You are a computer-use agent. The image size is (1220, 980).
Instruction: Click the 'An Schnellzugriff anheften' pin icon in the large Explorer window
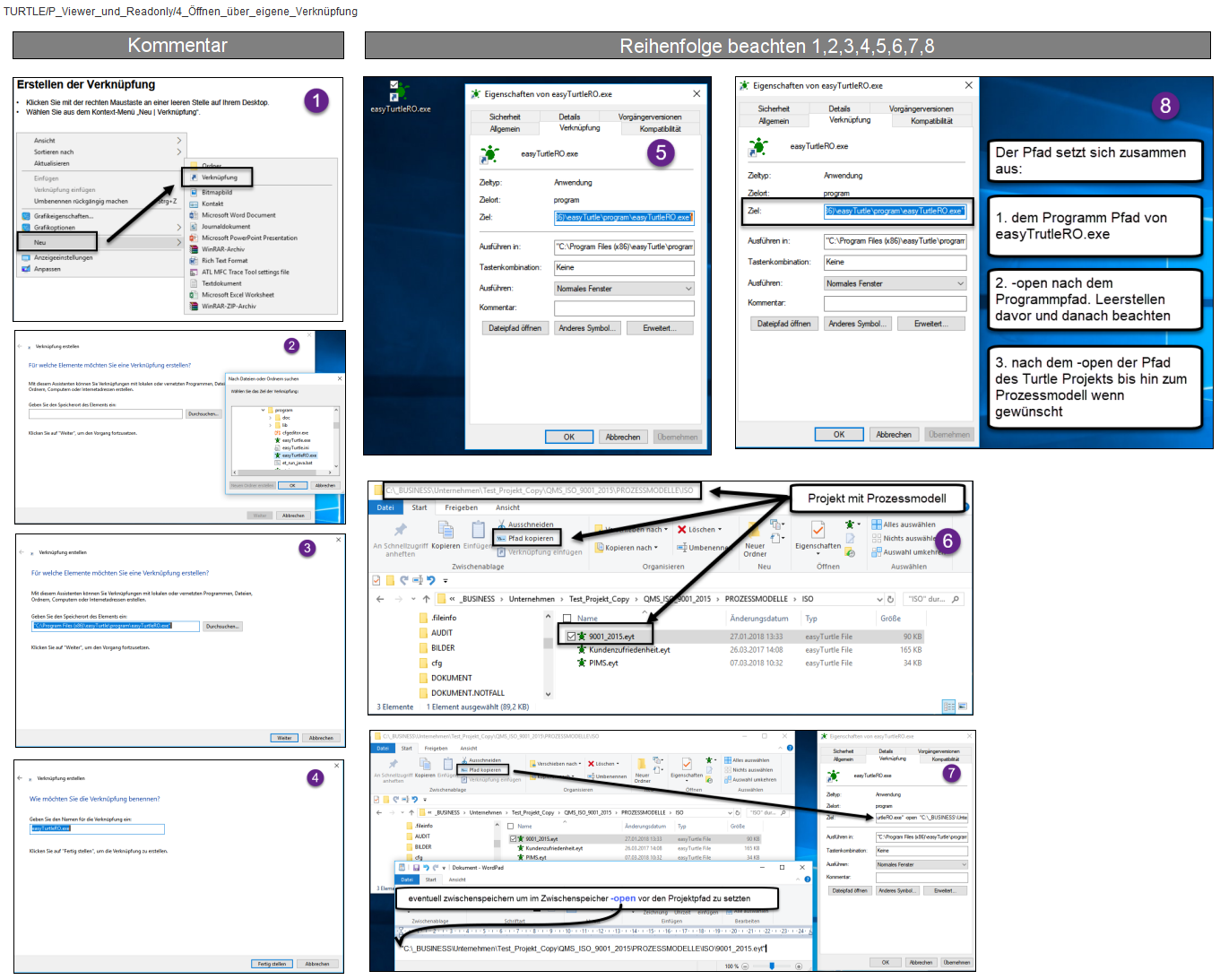click(x=400, y=529)
